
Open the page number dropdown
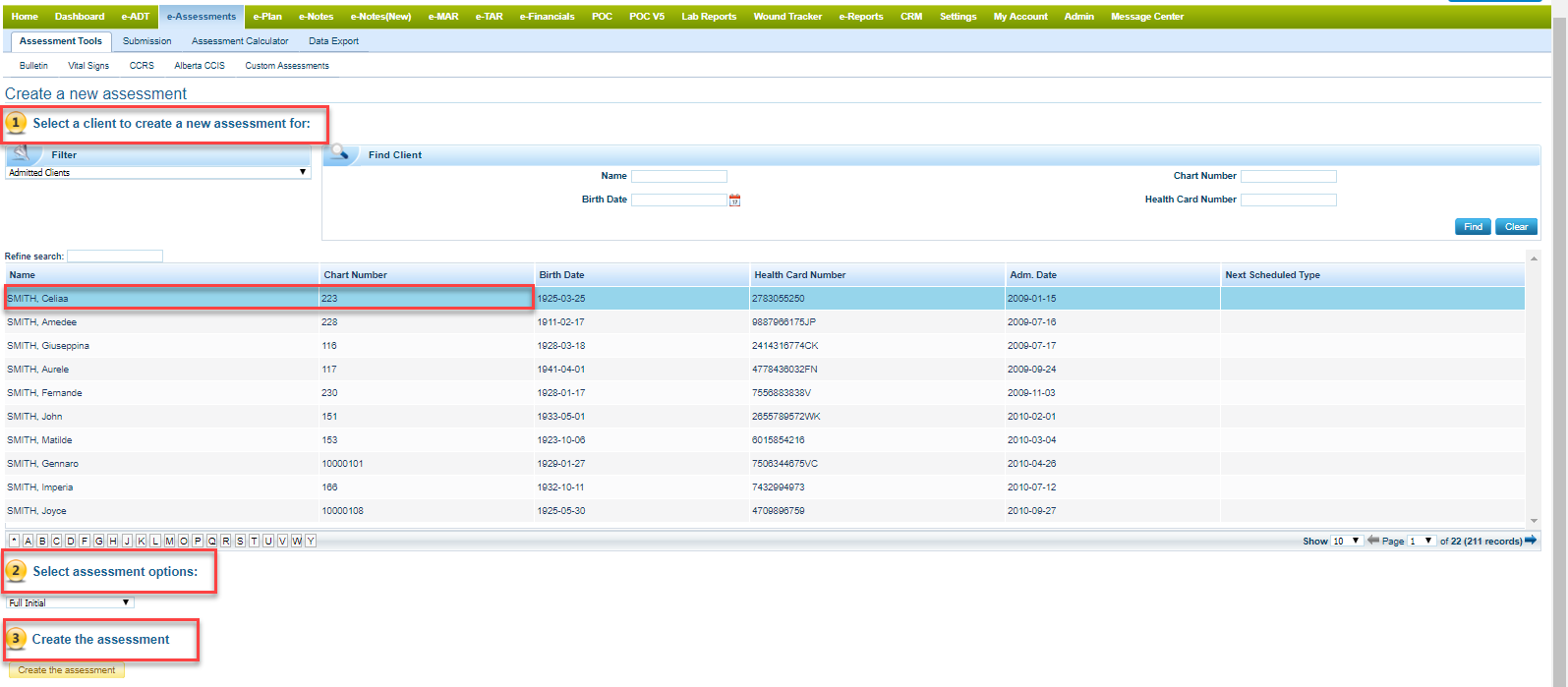[x=1421, y=542]
